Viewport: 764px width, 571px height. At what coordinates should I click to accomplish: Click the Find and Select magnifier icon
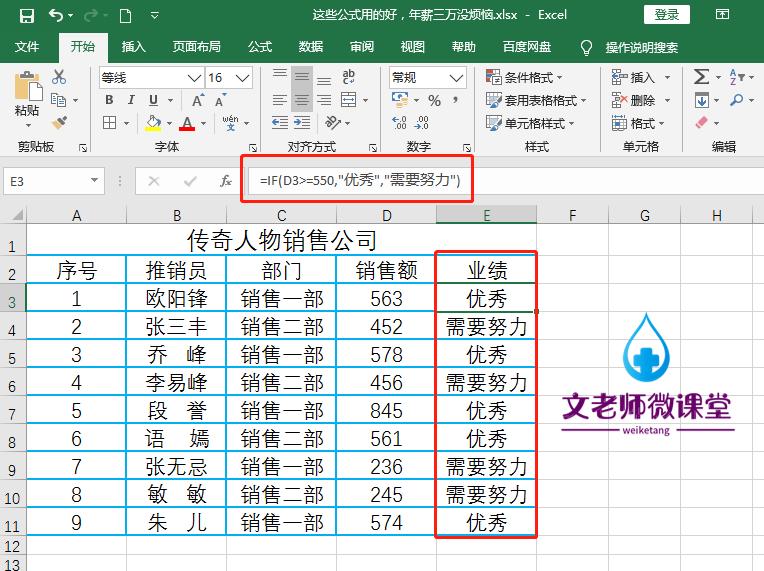pyautogui.click(x=736, y=100)
